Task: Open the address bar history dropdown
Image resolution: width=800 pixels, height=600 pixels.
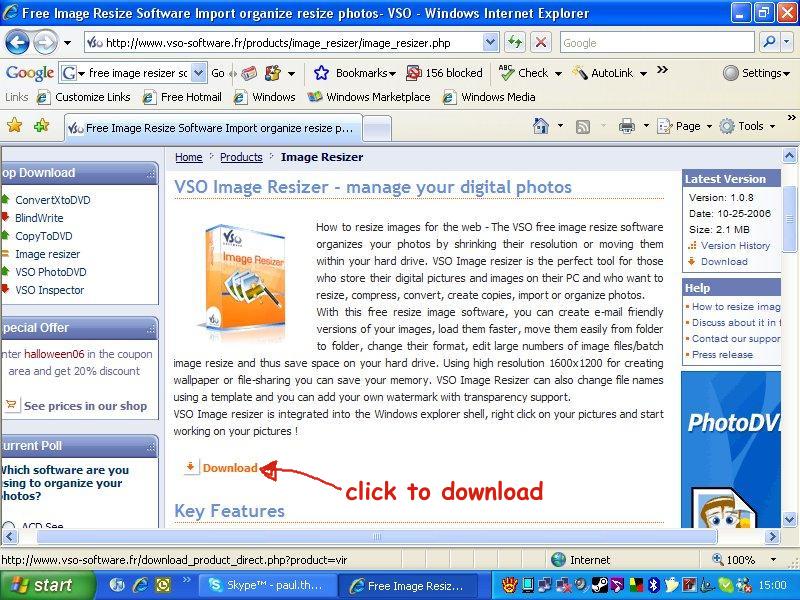Action: point(490,42)
